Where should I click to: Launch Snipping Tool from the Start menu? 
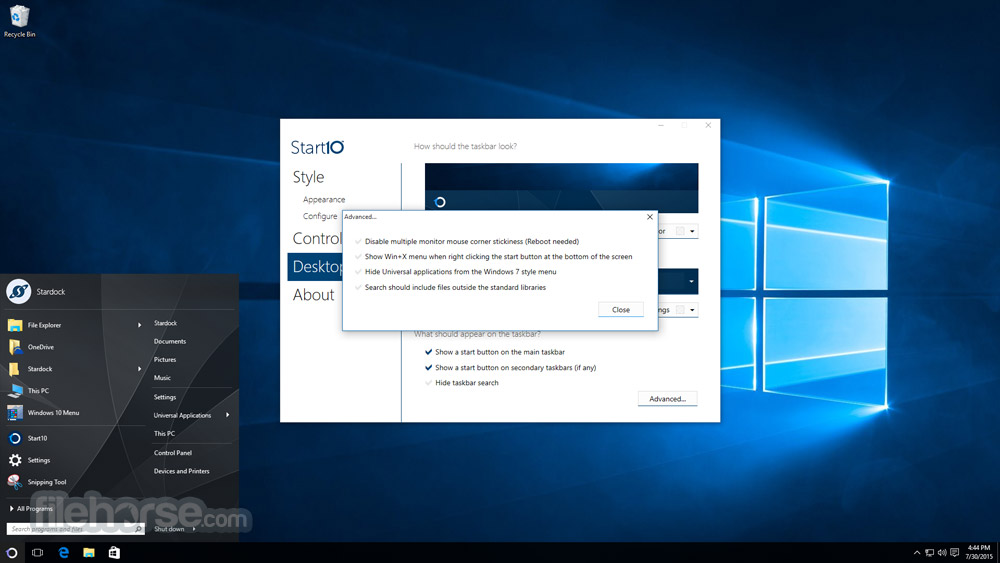click(x=46, y=482)
